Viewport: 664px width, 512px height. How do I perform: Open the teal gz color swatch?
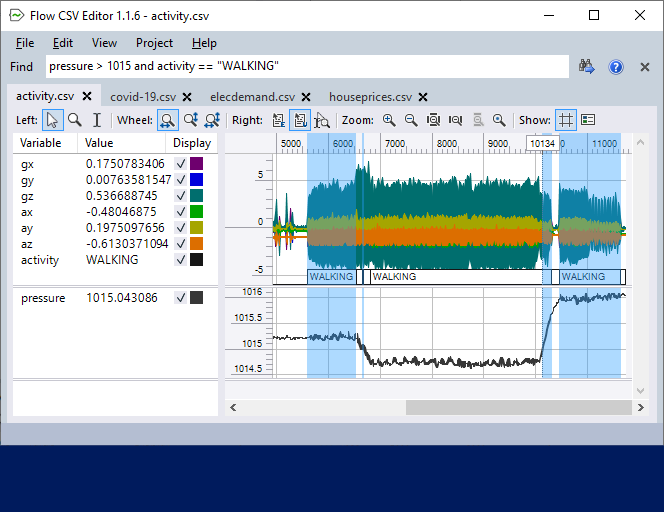tap(196, 196)
